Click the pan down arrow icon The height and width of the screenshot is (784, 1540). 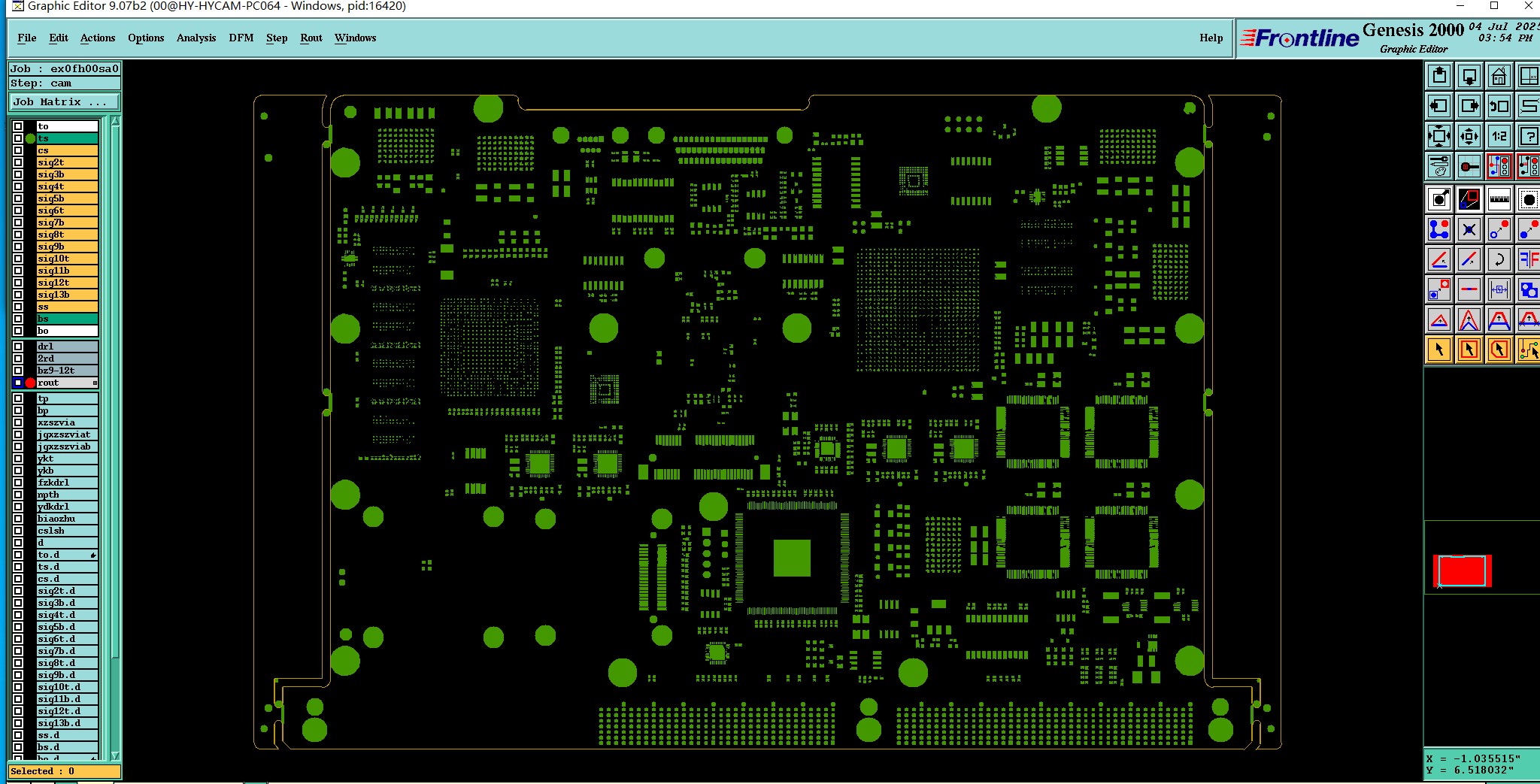pyautogui.click(x=1469, y=76)
